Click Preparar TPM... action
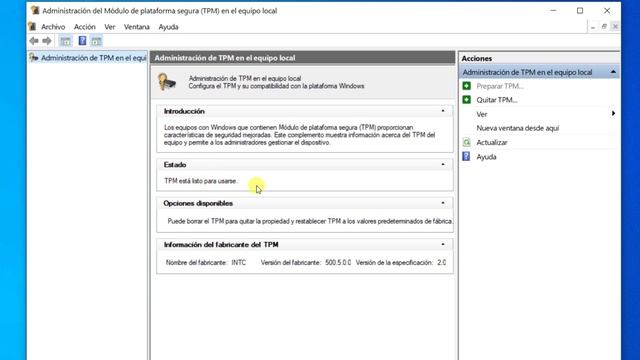Image resolution: width=640 pixels, height=360 pixels. [x=500, y=86]
